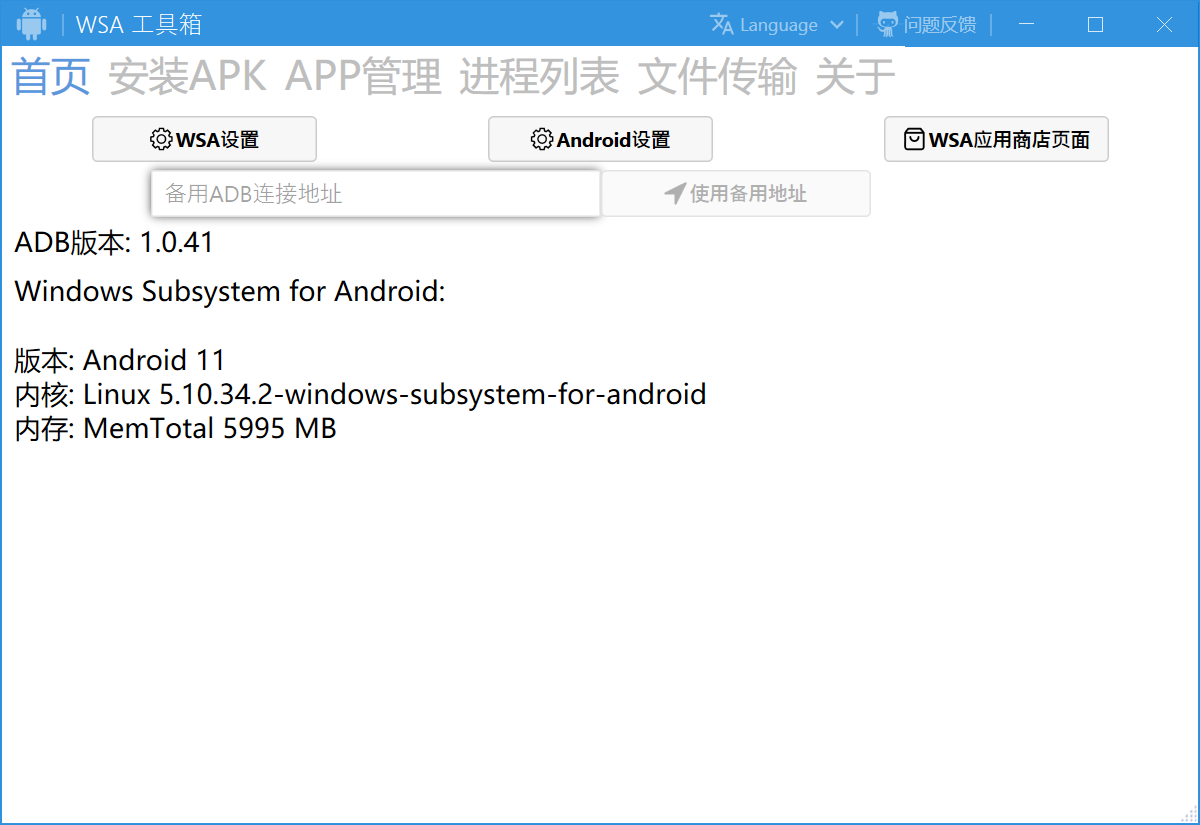Switch to the 安装APK tab

click(188, 76)
